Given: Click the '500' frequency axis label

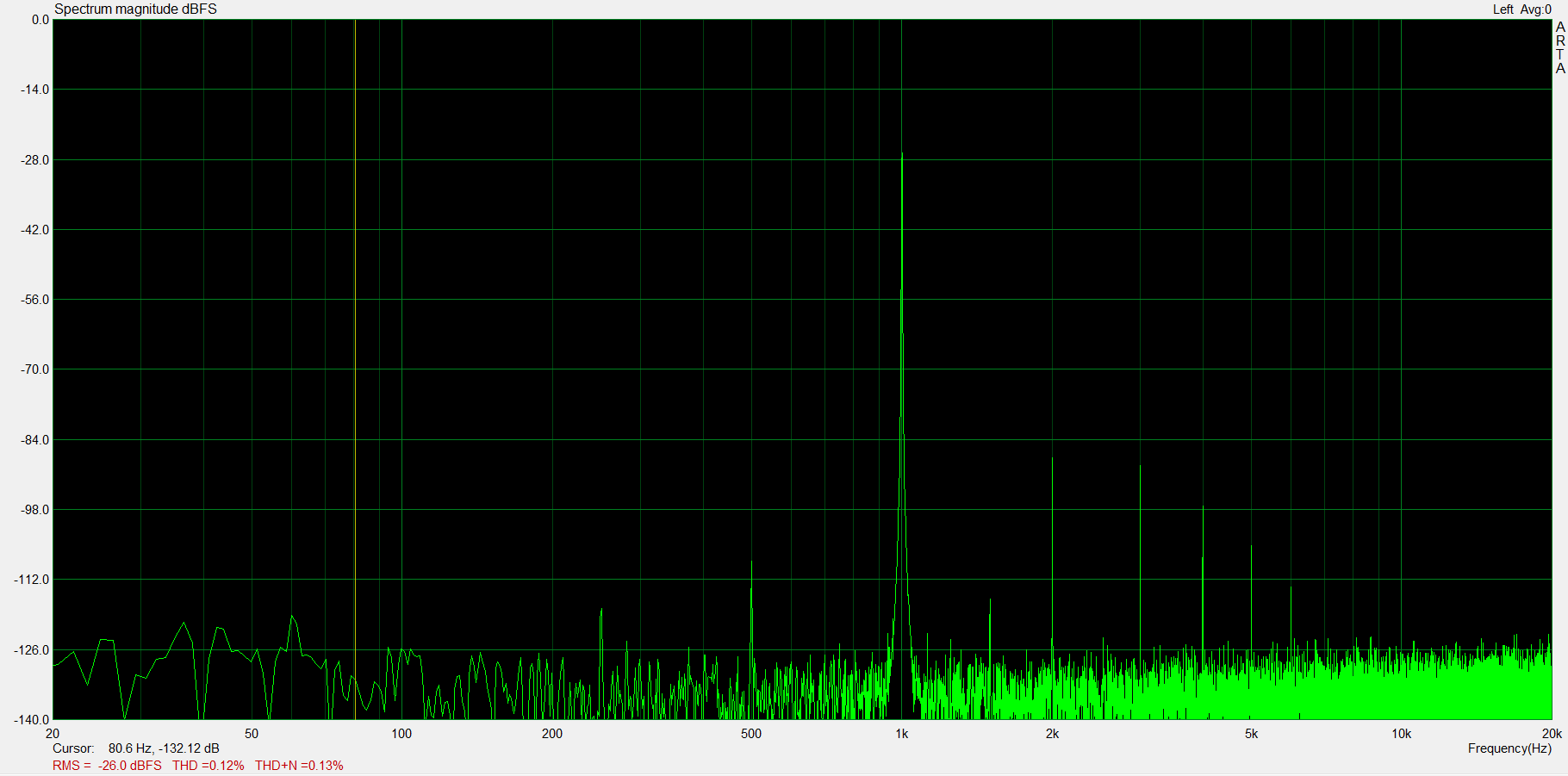Looking at the screenshot, I should (x=751, y=734).
